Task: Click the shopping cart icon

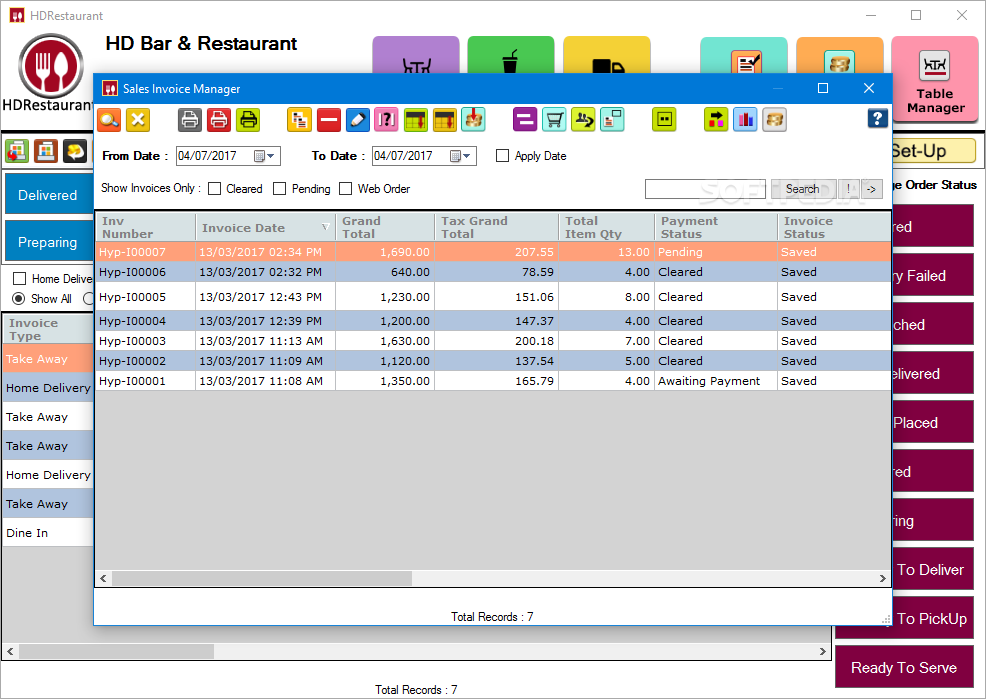Action: [x=554, y=119]
